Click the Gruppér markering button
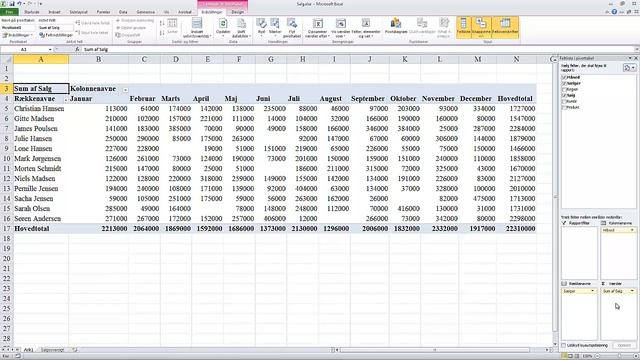This screenshot has width=640, height=360. [135, 20]
